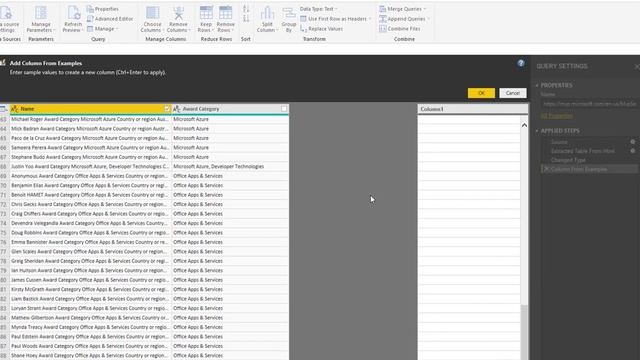This screenshot has height=360, width=640.
Task: Click the Keep Rows icon
Action: tap(206, 13)
